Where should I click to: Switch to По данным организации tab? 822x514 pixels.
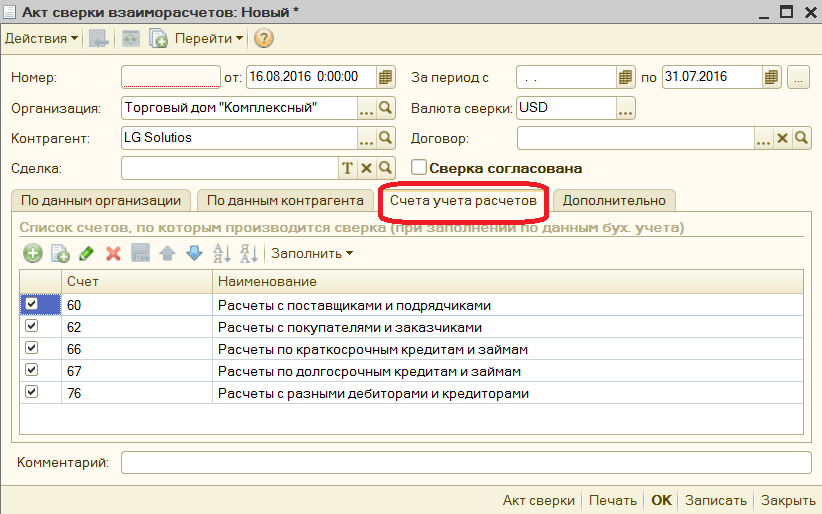[x=101, y=200]
